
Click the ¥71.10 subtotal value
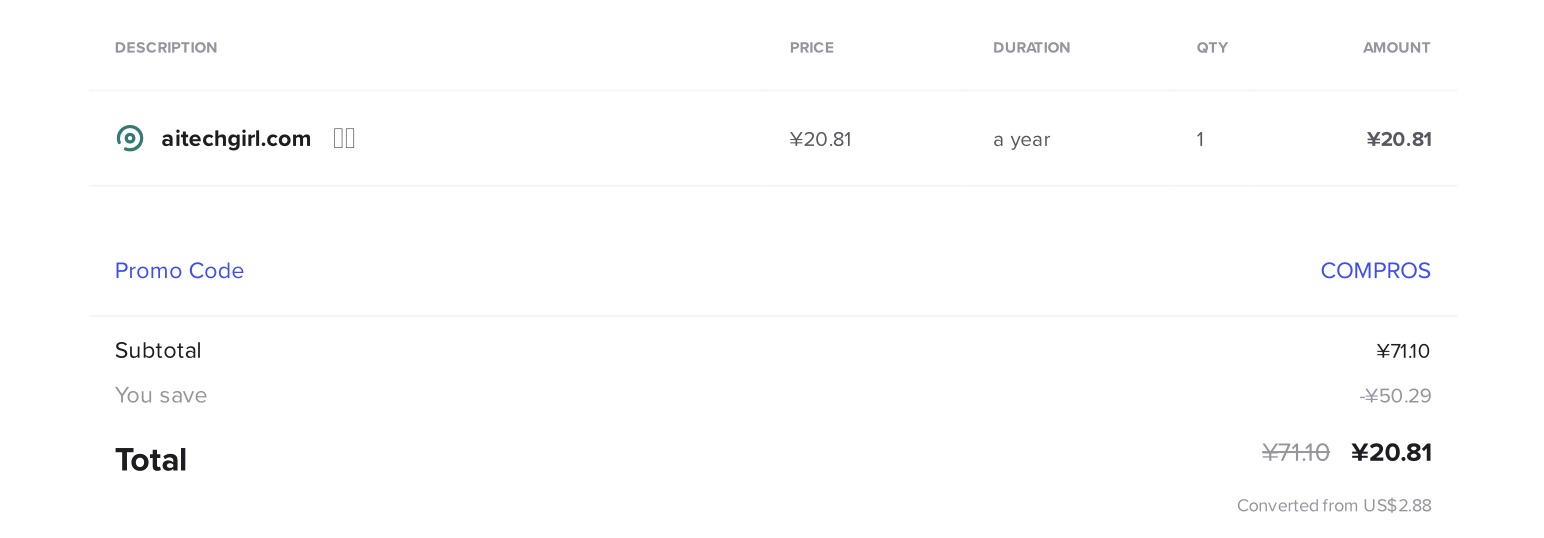tap(1403, 351)
